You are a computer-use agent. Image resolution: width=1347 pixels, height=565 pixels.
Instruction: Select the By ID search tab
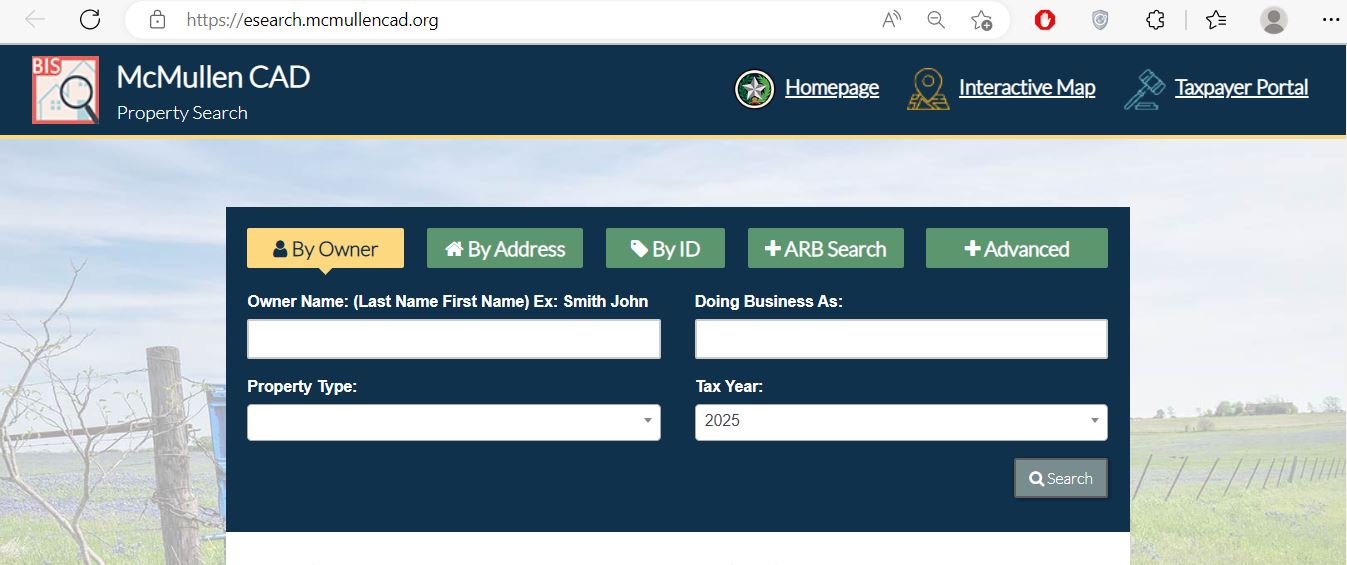(x=665, y=249)
